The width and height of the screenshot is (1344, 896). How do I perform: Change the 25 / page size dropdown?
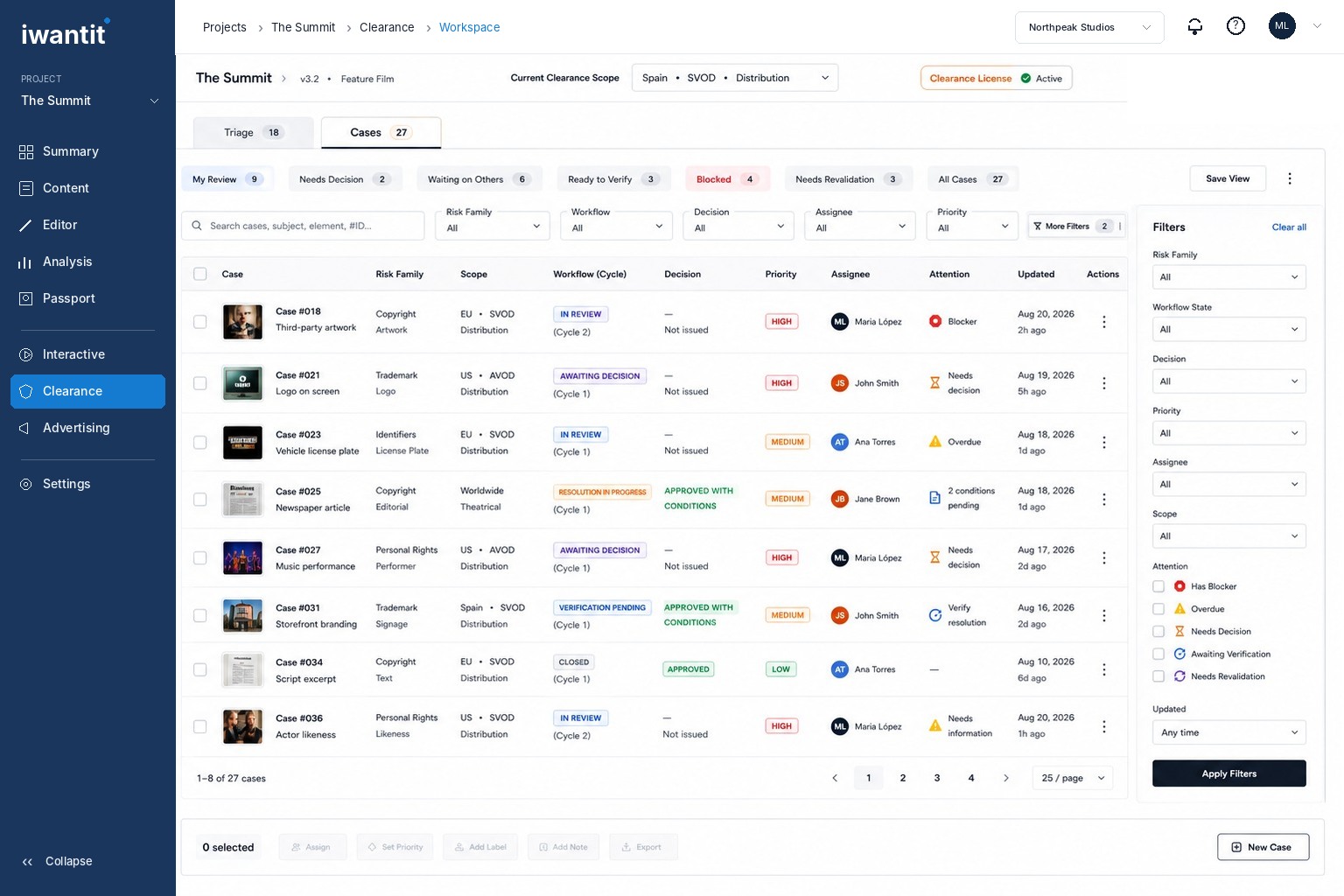click(x=1073, y=778)
